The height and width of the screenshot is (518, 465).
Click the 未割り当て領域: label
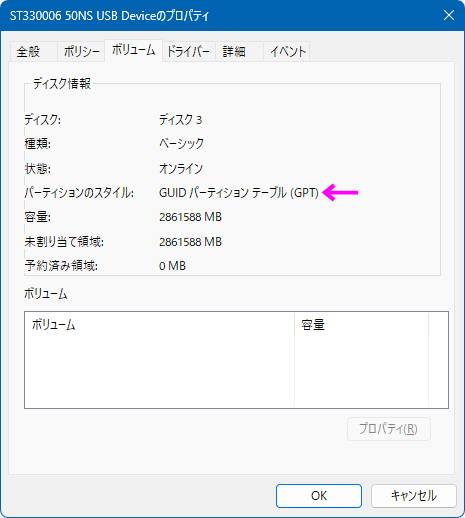[x=64, y=242]
